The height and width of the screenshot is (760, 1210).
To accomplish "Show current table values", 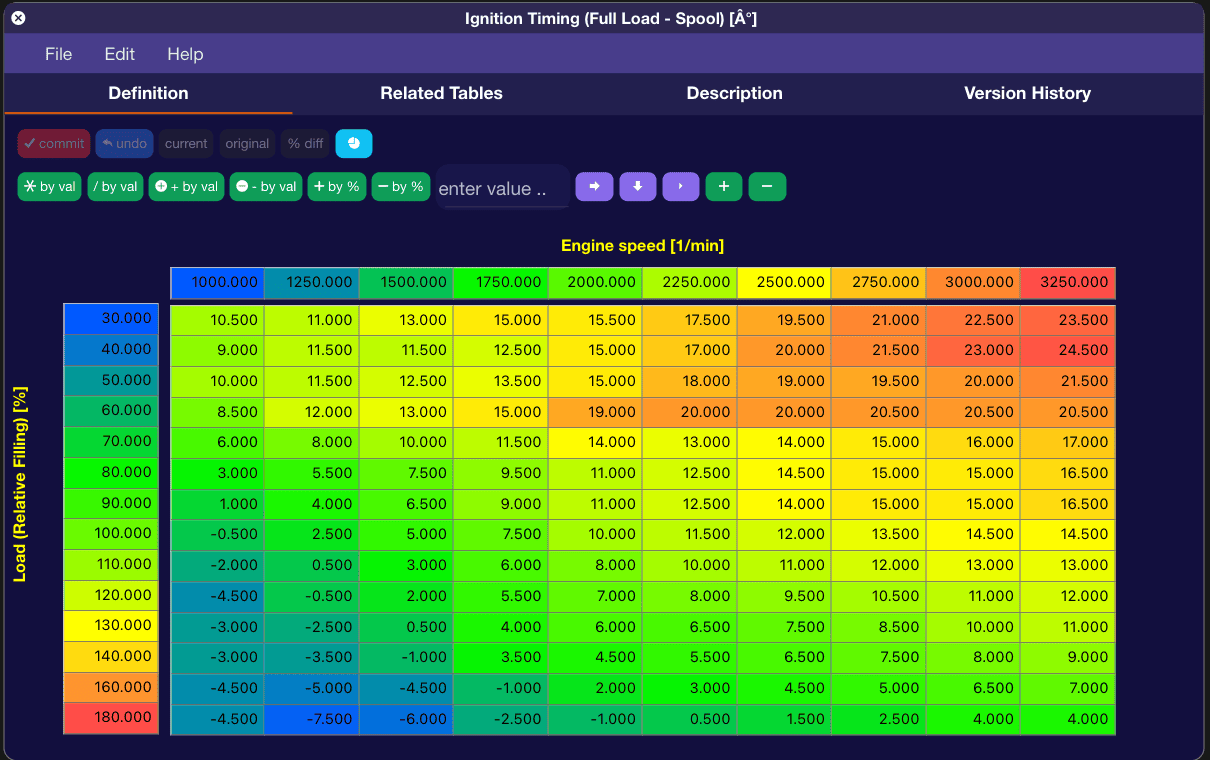I will (x=186, y=143).
